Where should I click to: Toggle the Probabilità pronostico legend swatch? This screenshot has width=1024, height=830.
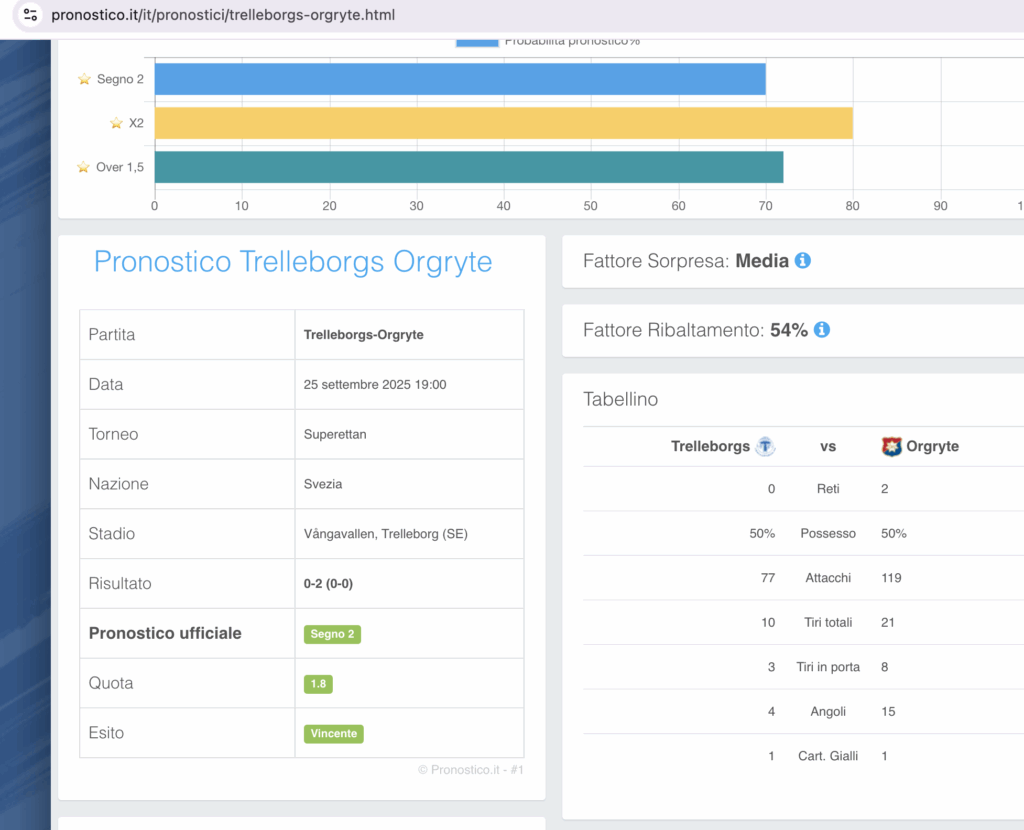[x=477, y=42]
